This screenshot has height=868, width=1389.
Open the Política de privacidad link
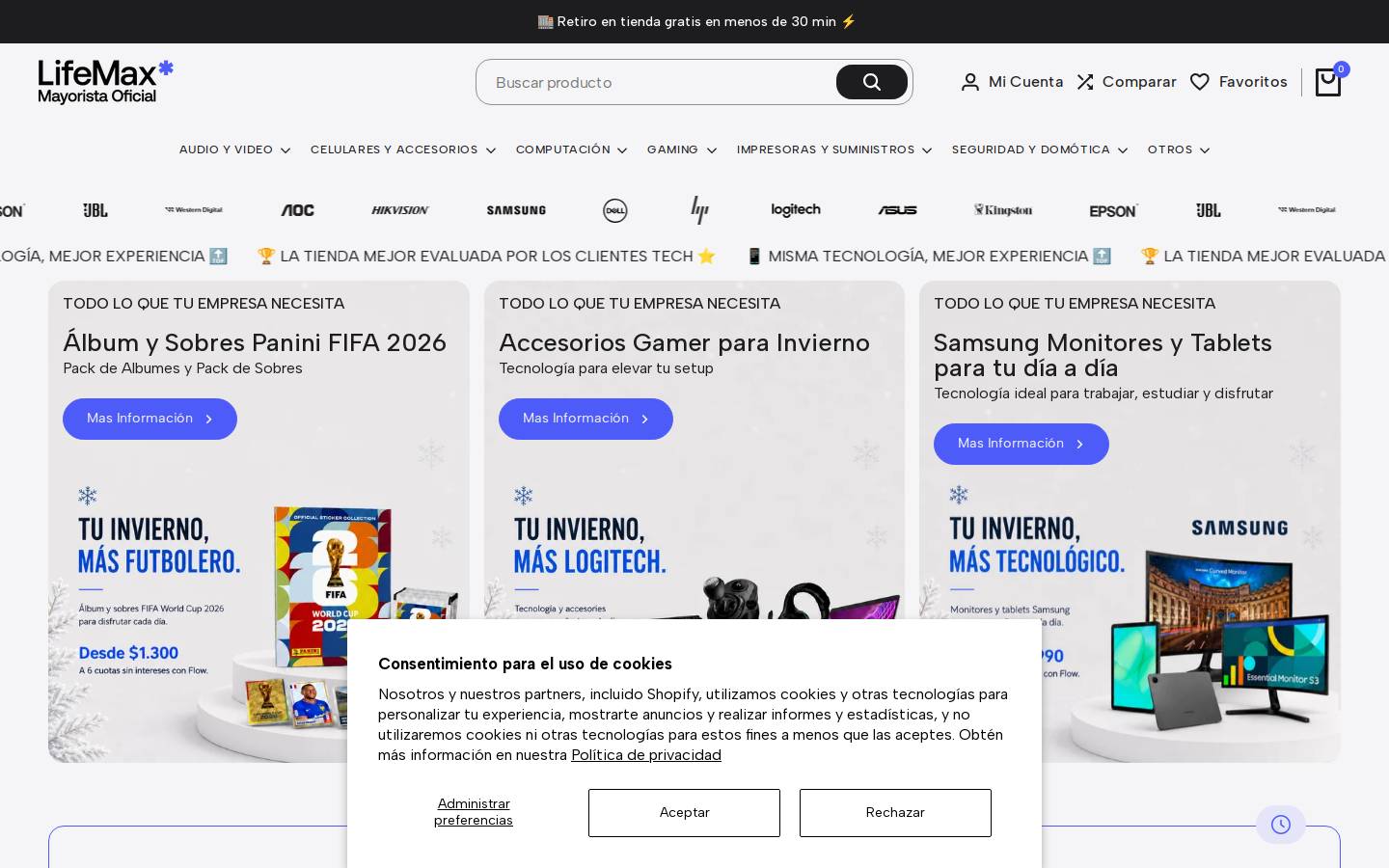coord(646,755)
